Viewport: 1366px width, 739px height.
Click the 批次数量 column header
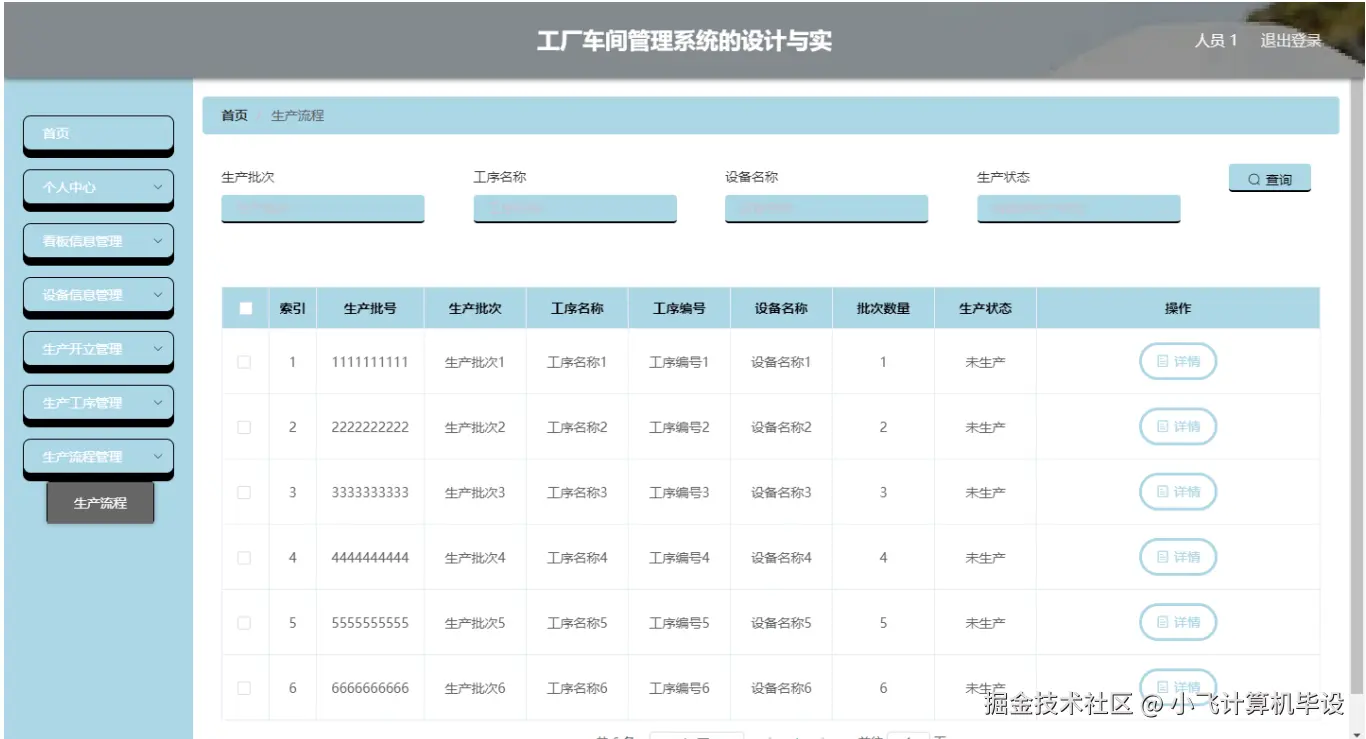point(883,308)
